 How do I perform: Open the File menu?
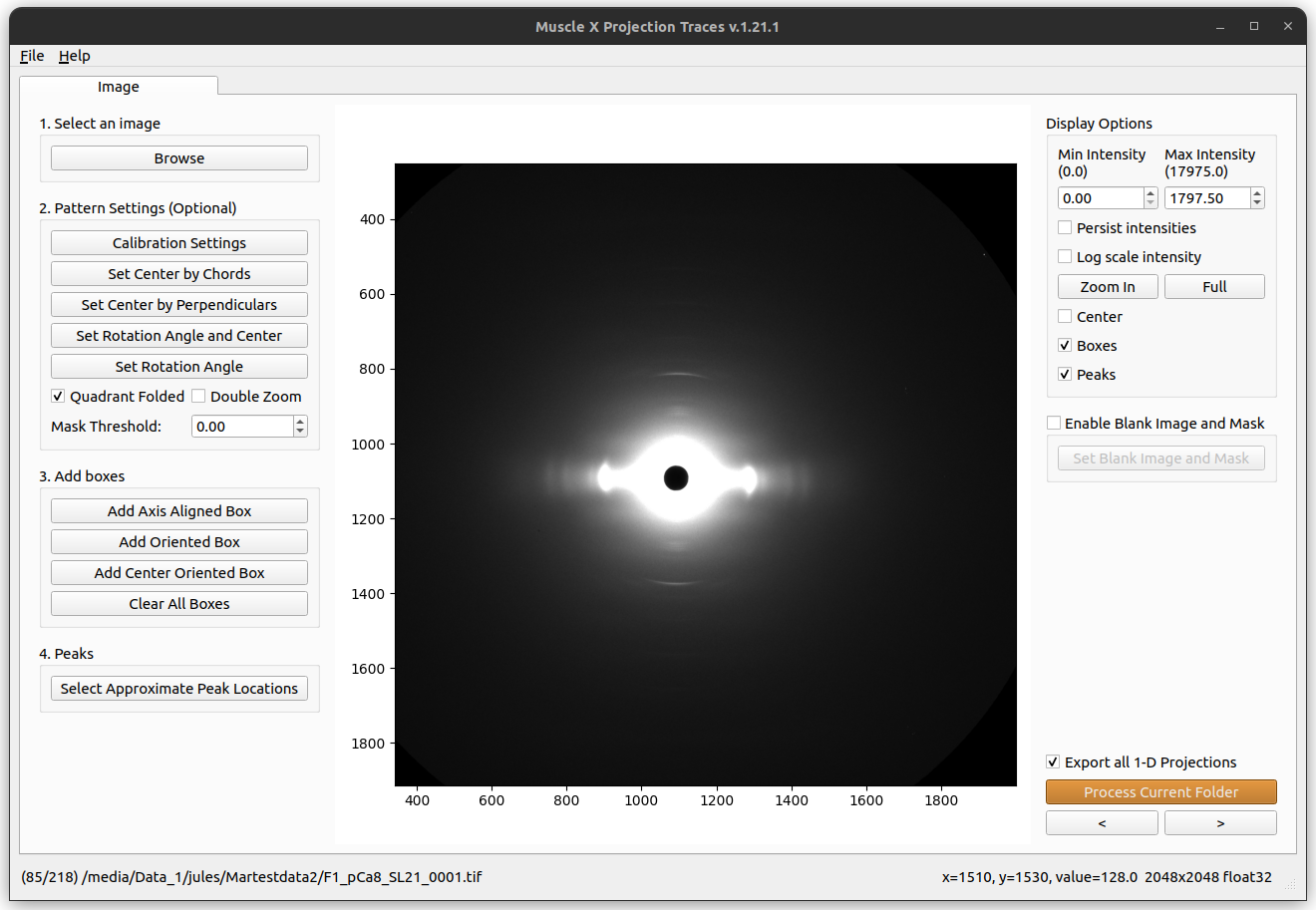pos(32,56)
